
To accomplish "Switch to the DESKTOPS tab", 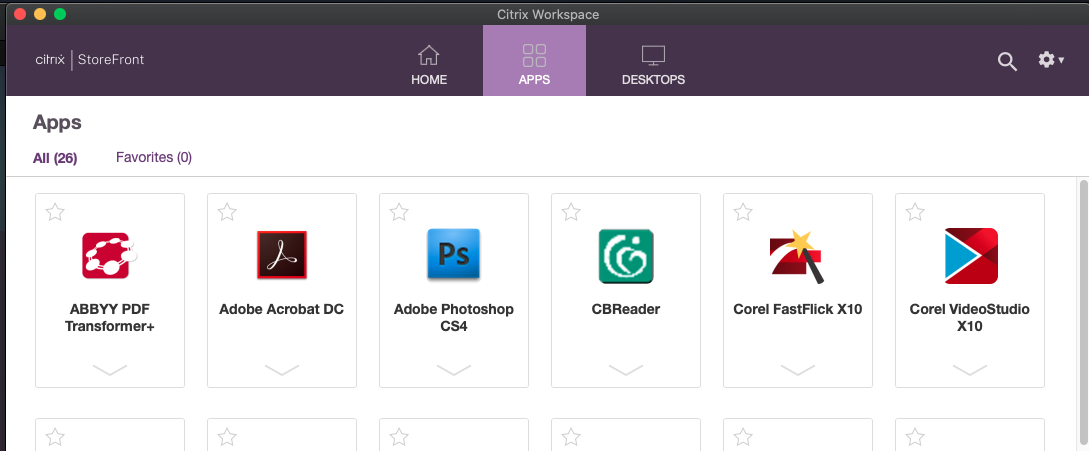I will (653, 66).
